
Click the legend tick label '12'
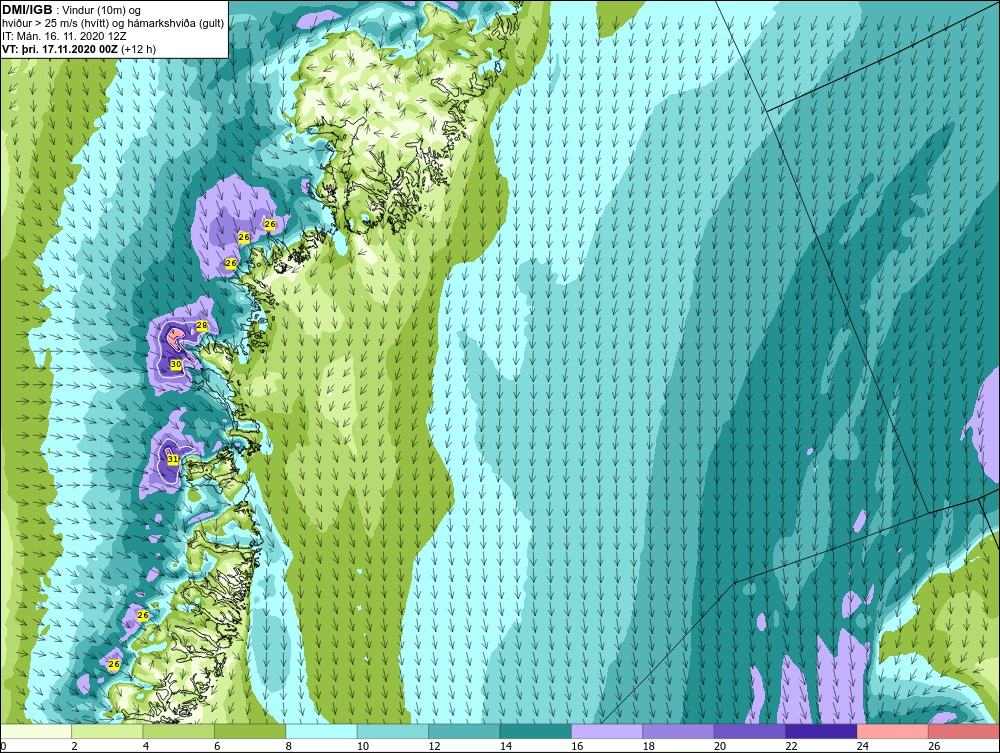click(434, 747)
